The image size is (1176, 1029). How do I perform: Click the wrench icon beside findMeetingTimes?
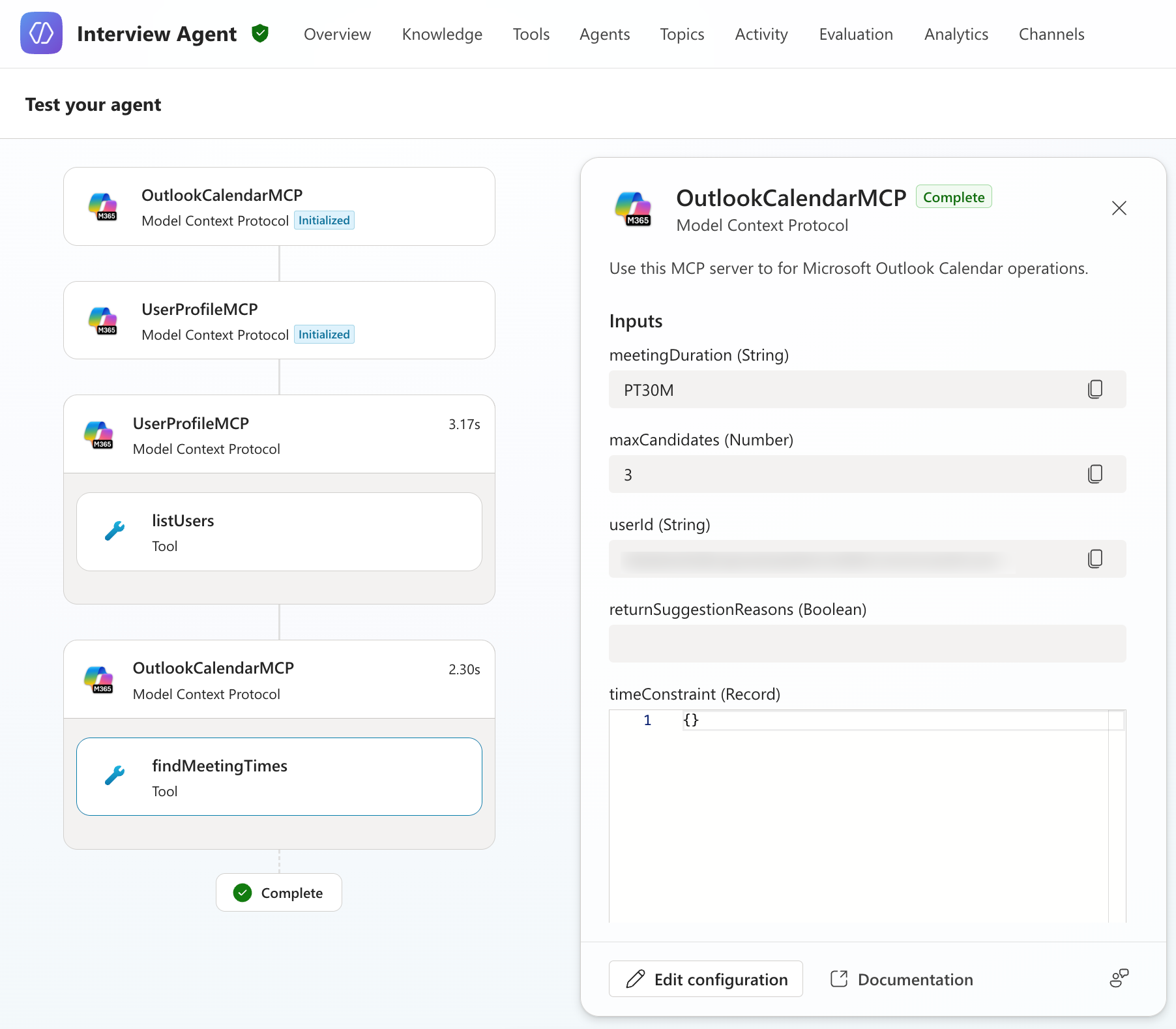(x=115, y=775)
